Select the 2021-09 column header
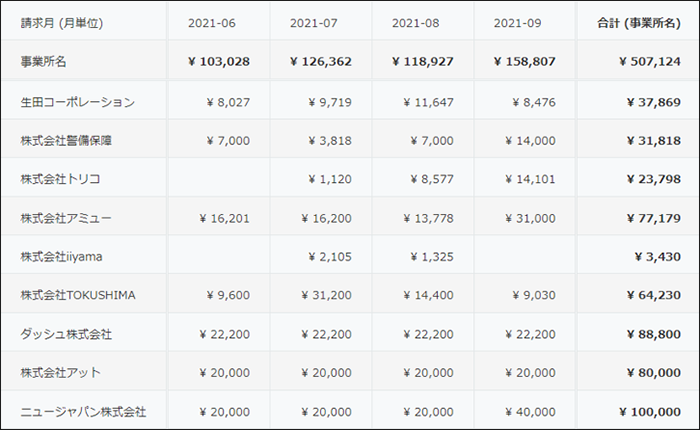 pos(524,23)
